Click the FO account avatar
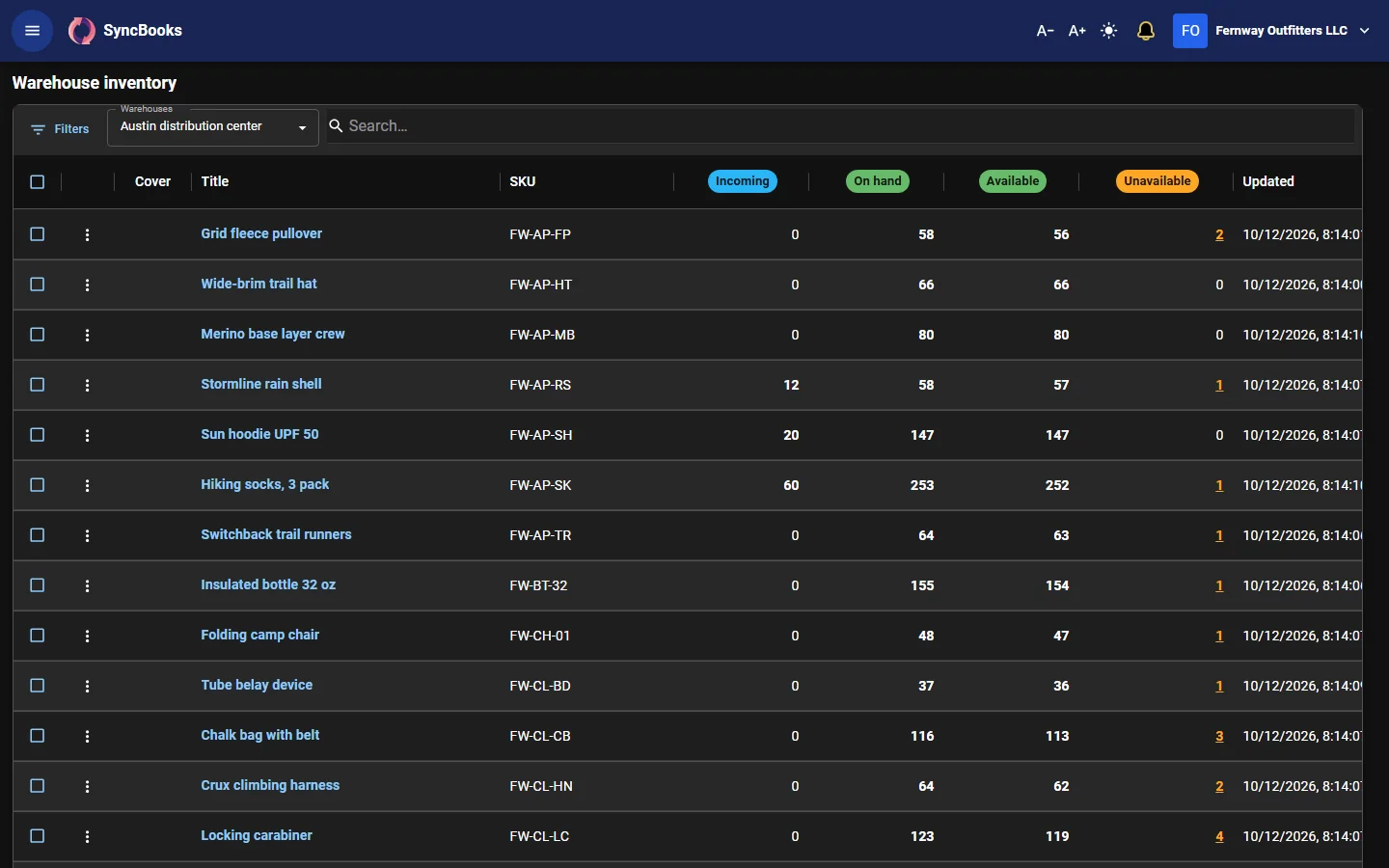The height and width of the screenshot is (868, 1389). [1190, 31]
